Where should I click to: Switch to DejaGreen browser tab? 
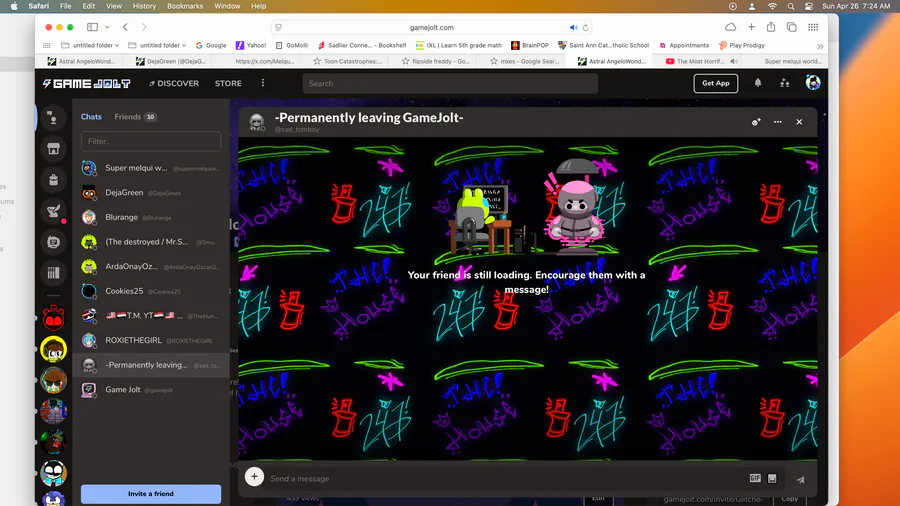coord(171,61)
